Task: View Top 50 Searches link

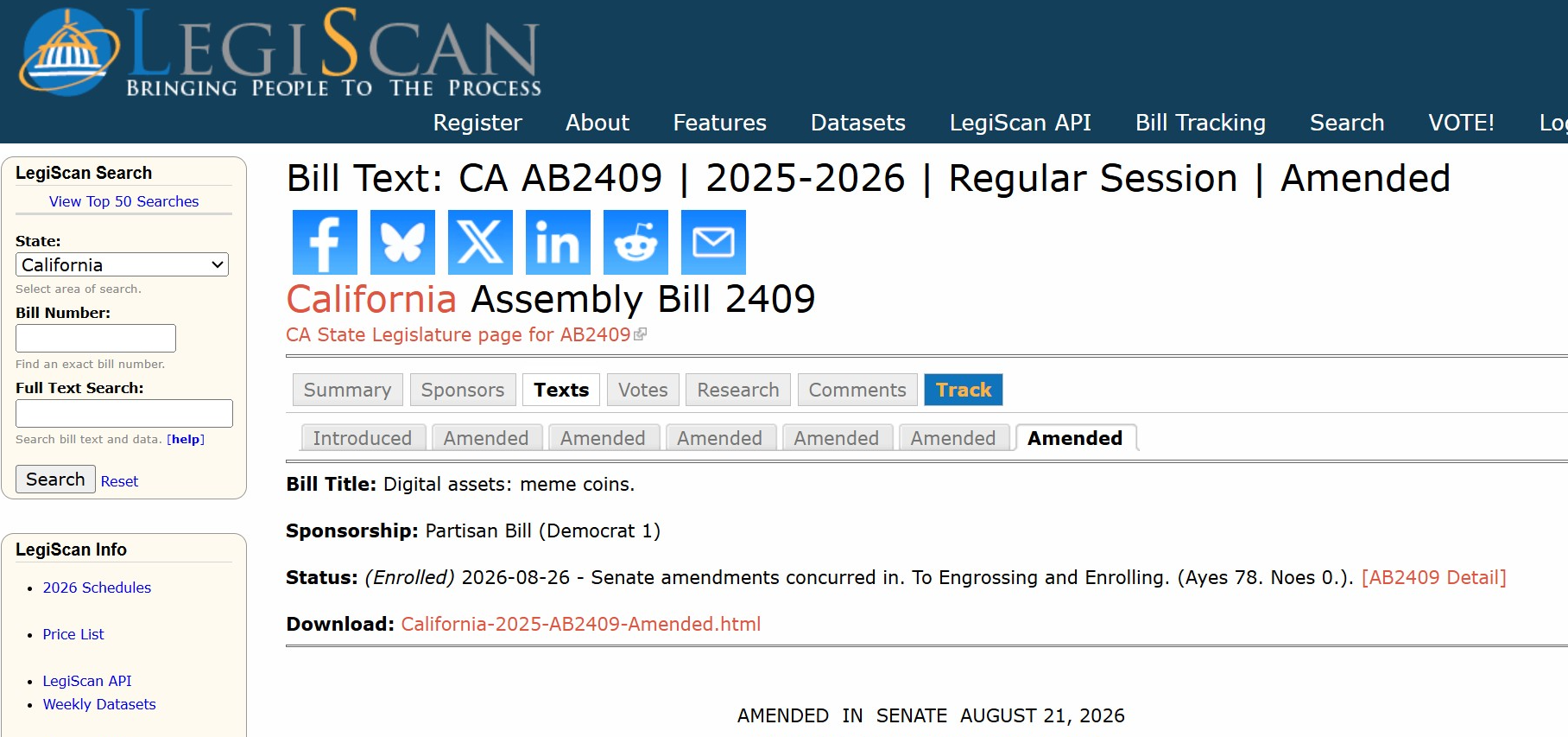Action: tap(123, 201)
